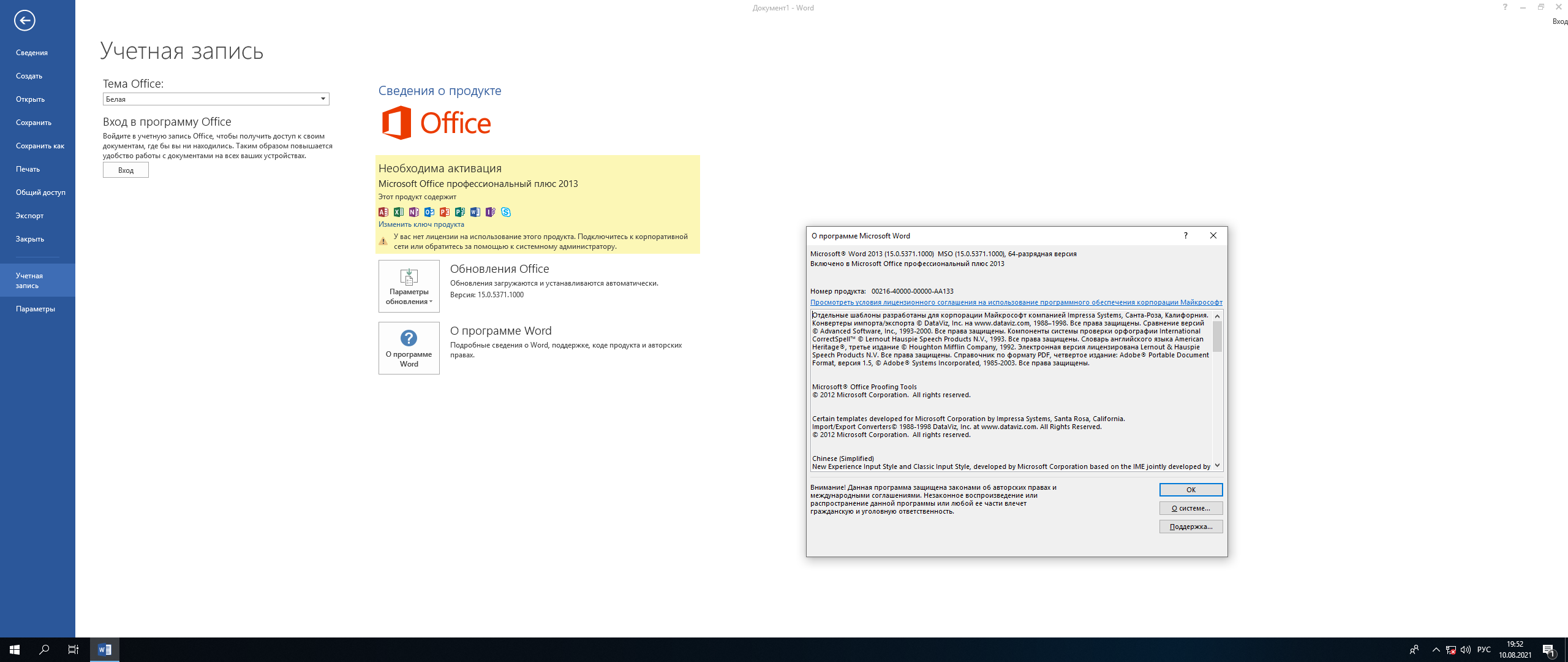Click the Изменить ключ продукта link
Viewport: 1568px width, 662px height.
[x=421, y=224]
